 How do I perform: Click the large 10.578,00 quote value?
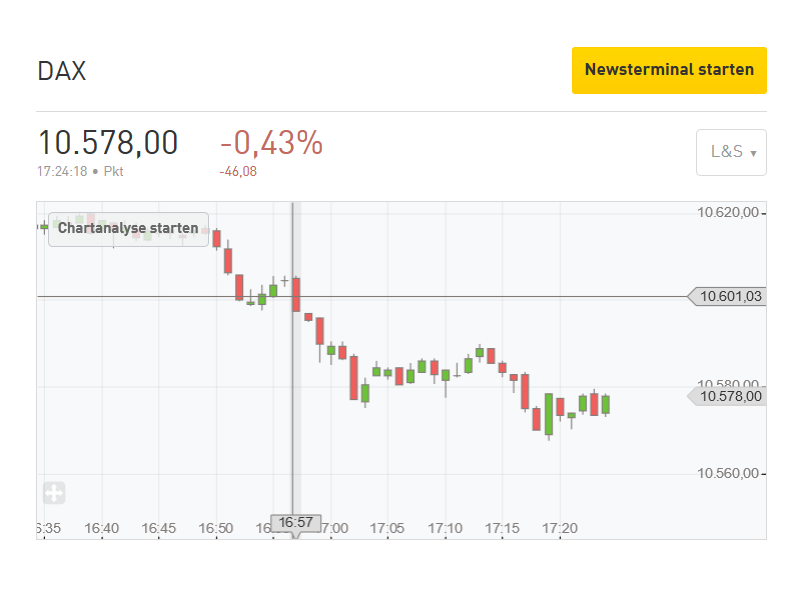(x=108, y=143)
